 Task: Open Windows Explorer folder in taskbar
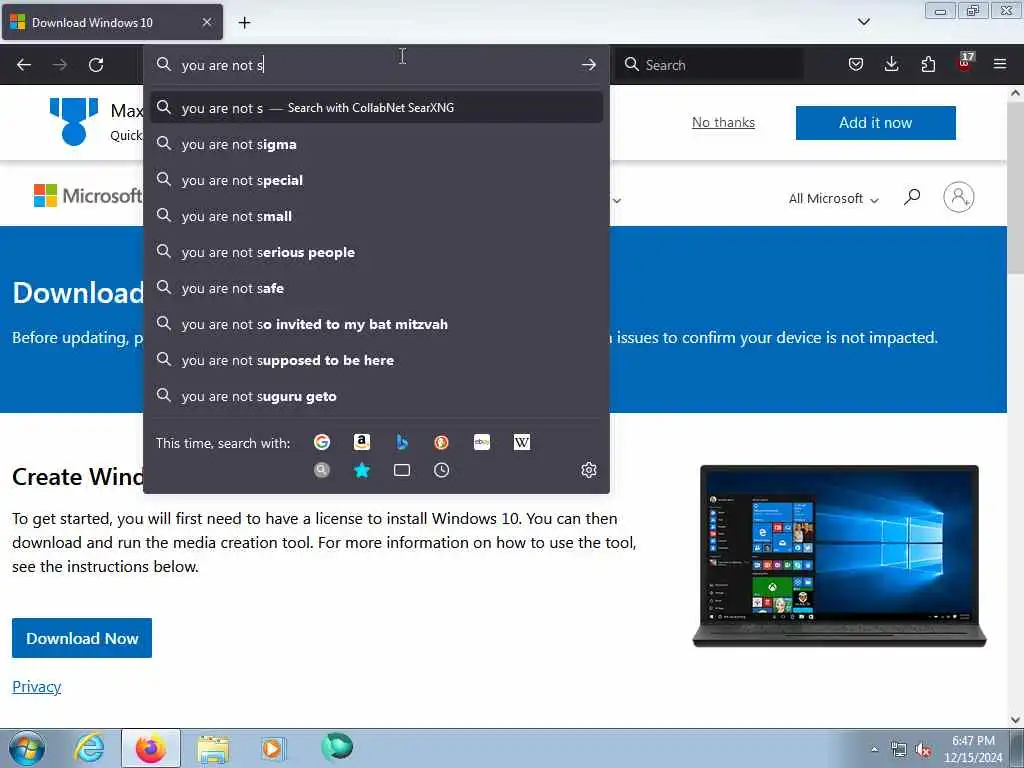[213, 748]
